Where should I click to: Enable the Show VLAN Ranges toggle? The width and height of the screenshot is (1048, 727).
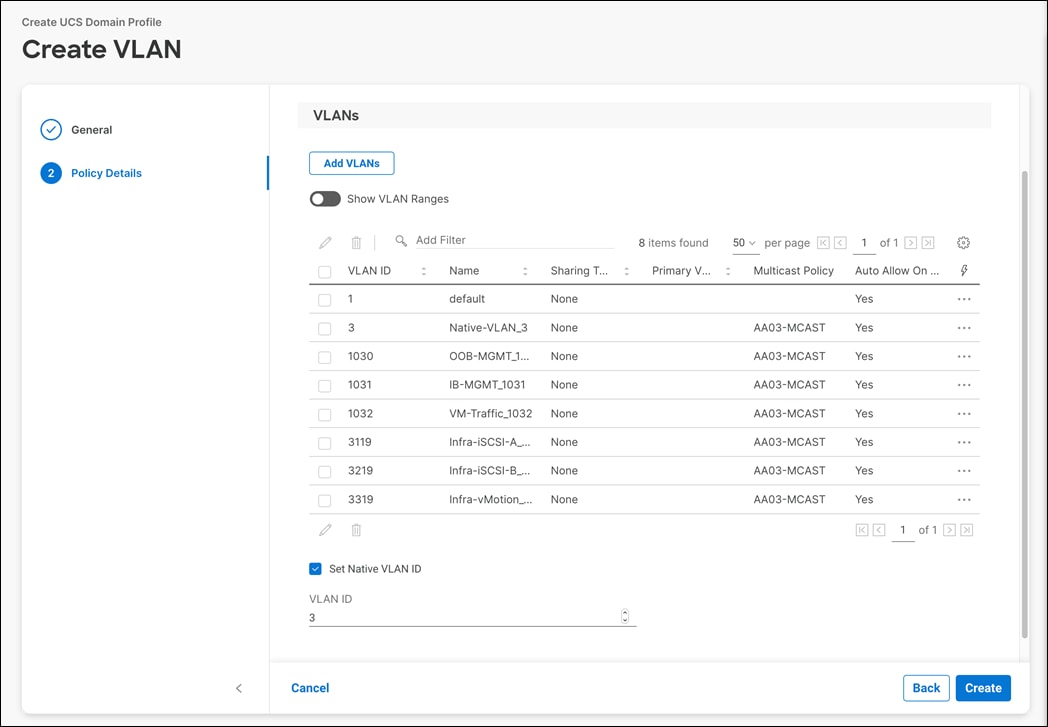[x=324, y=199]
